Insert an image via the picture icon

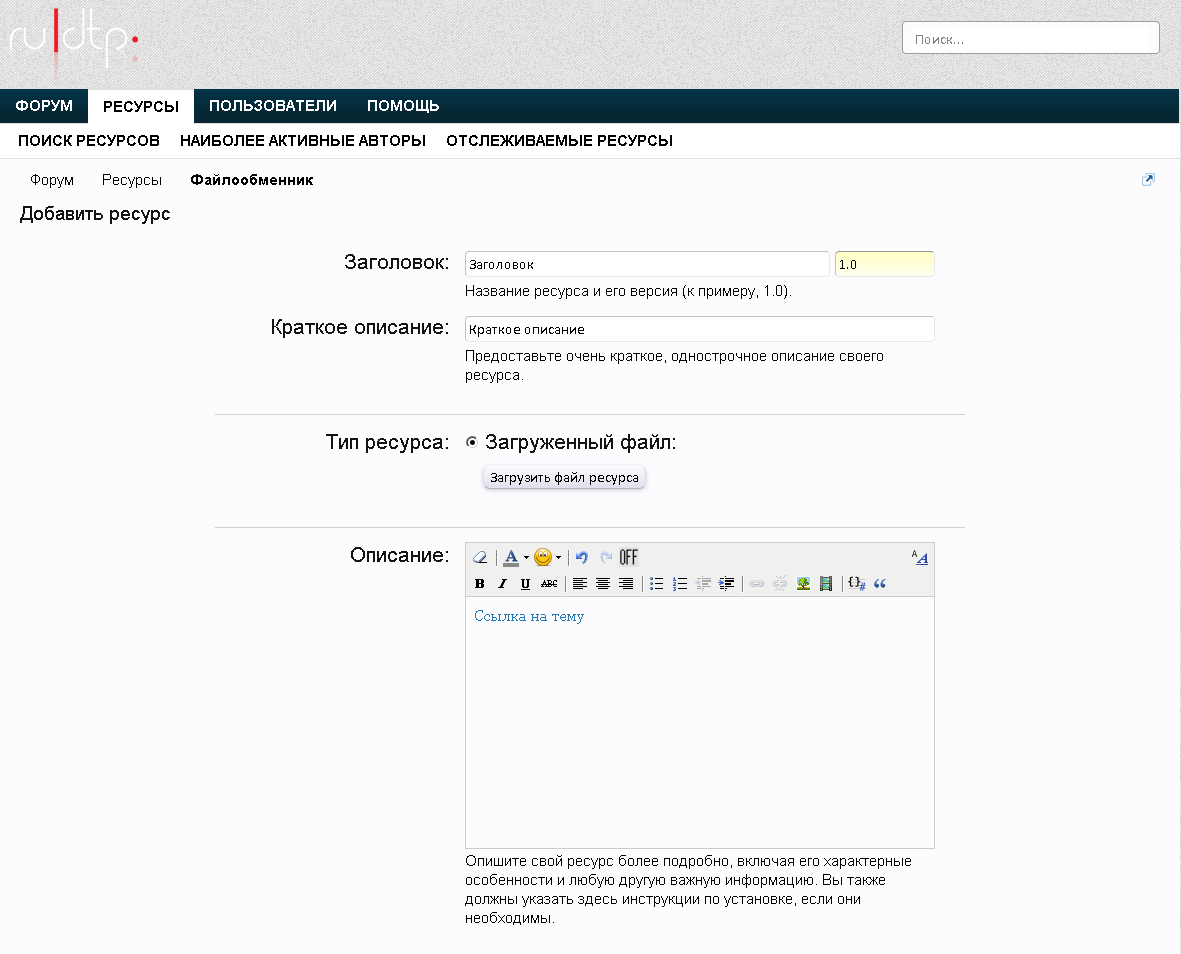click(x=804, y=584)
